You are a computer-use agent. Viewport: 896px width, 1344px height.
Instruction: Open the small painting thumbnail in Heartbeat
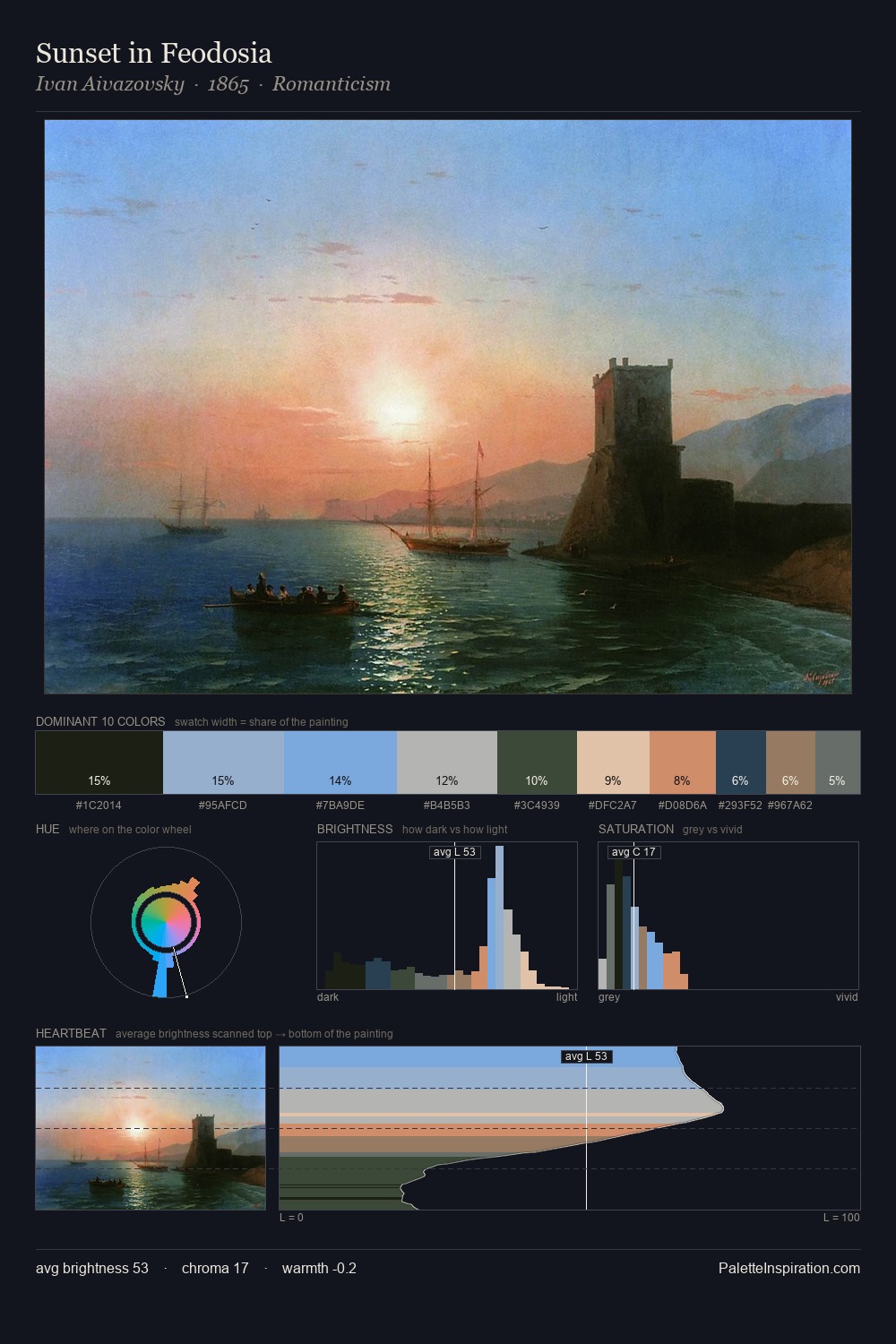point(151,1128)
